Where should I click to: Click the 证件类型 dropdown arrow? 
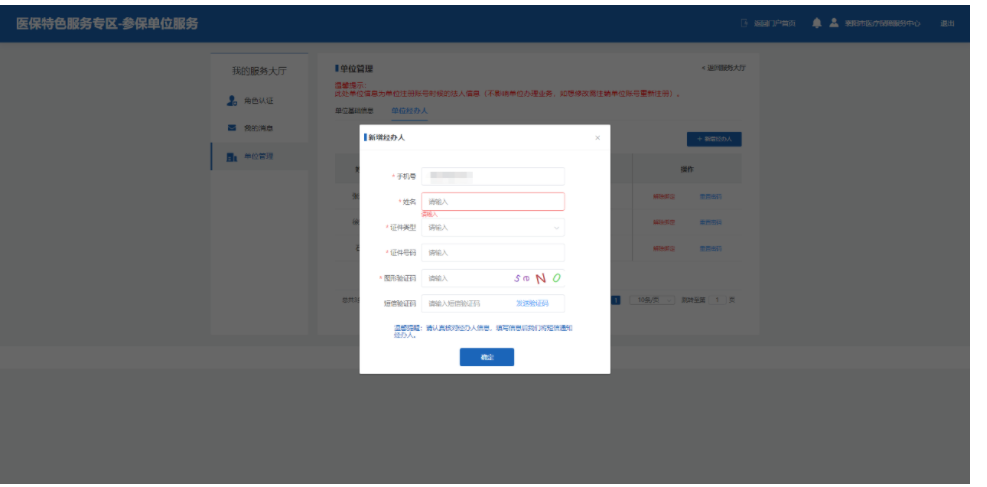coord(556,228)
